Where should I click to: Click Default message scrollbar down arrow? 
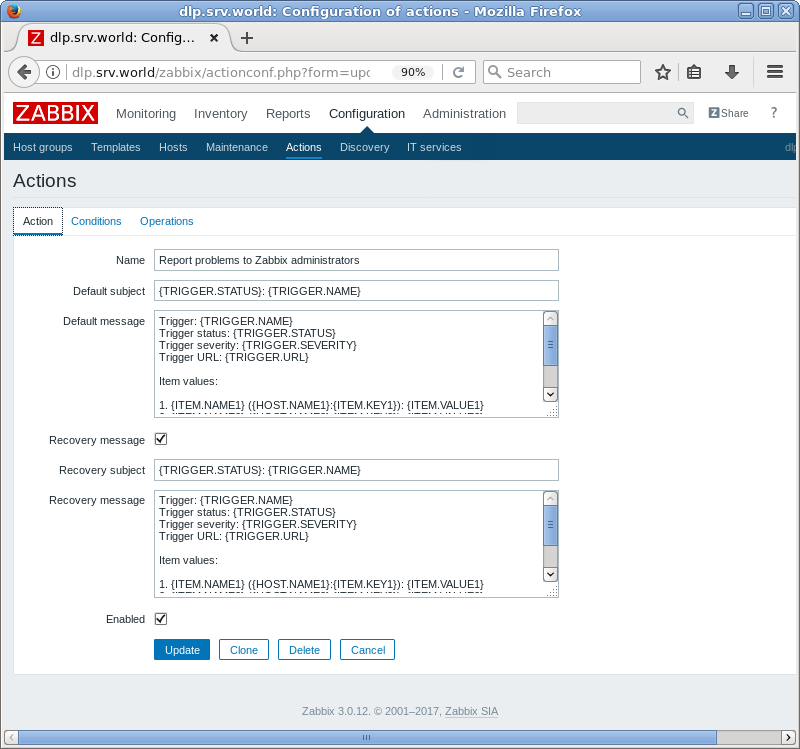coord(551,394)
